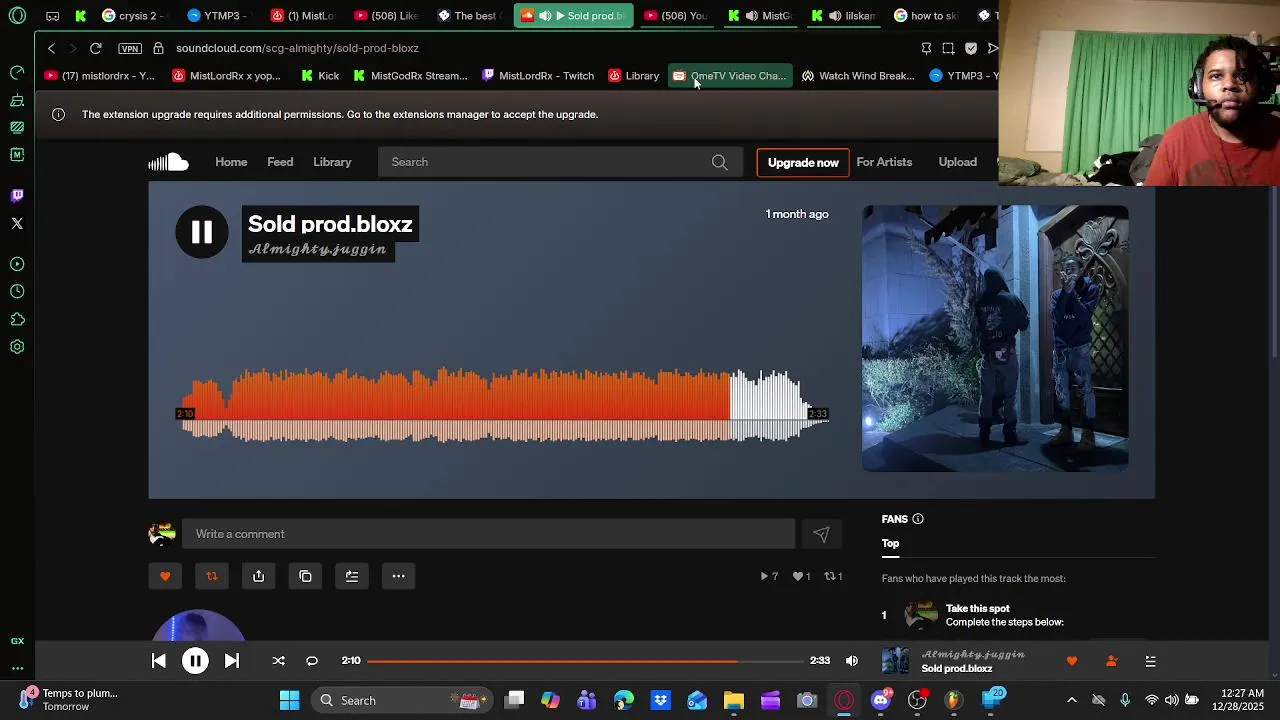1280x720 pixels.
Task: Open Almighty.juggin artist link under the title
Action: 317,250
